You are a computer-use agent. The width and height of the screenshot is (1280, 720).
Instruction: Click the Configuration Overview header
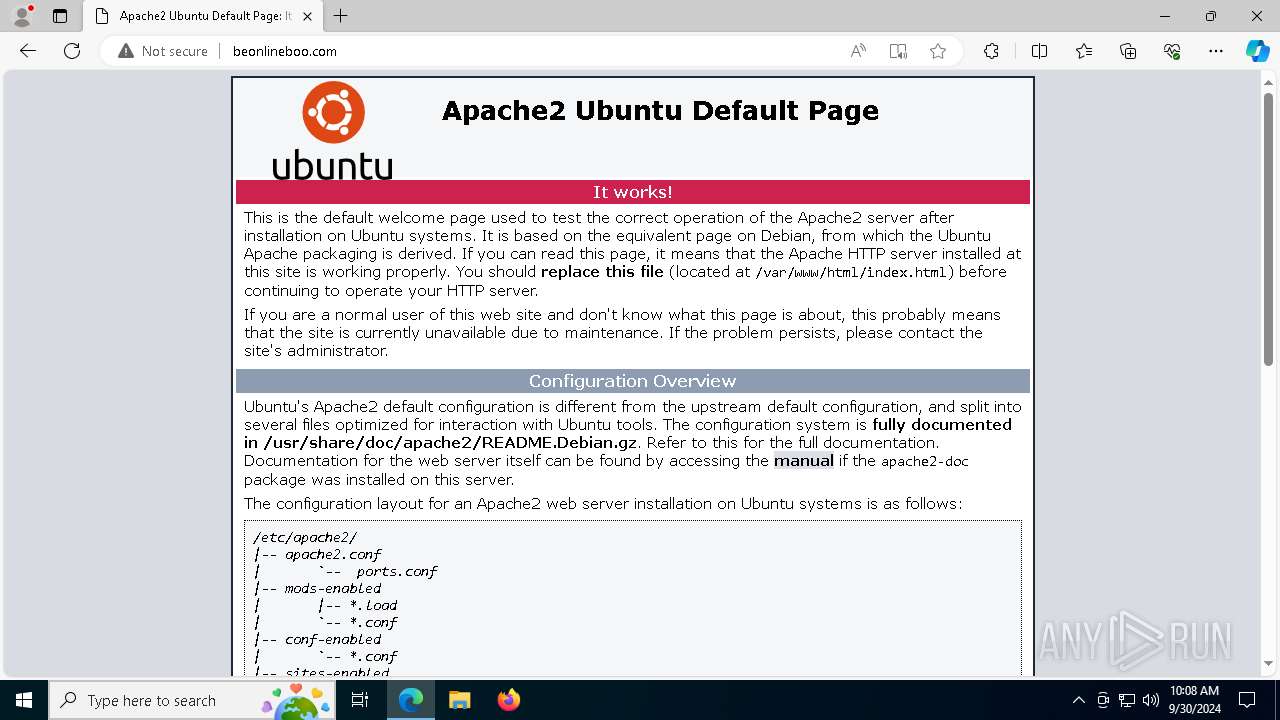point(633,381)
